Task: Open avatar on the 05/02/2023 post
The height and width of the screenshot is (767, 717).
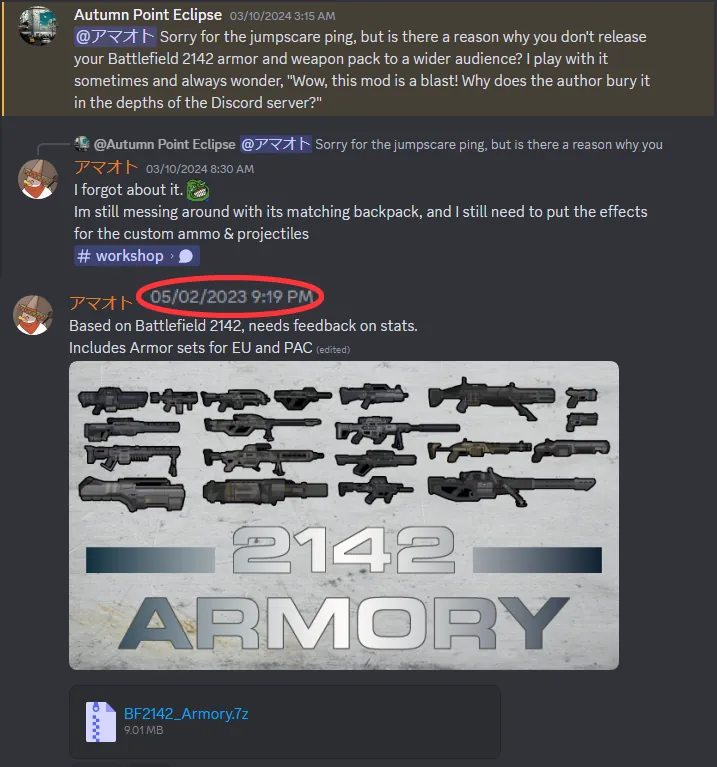Action: 33,315
